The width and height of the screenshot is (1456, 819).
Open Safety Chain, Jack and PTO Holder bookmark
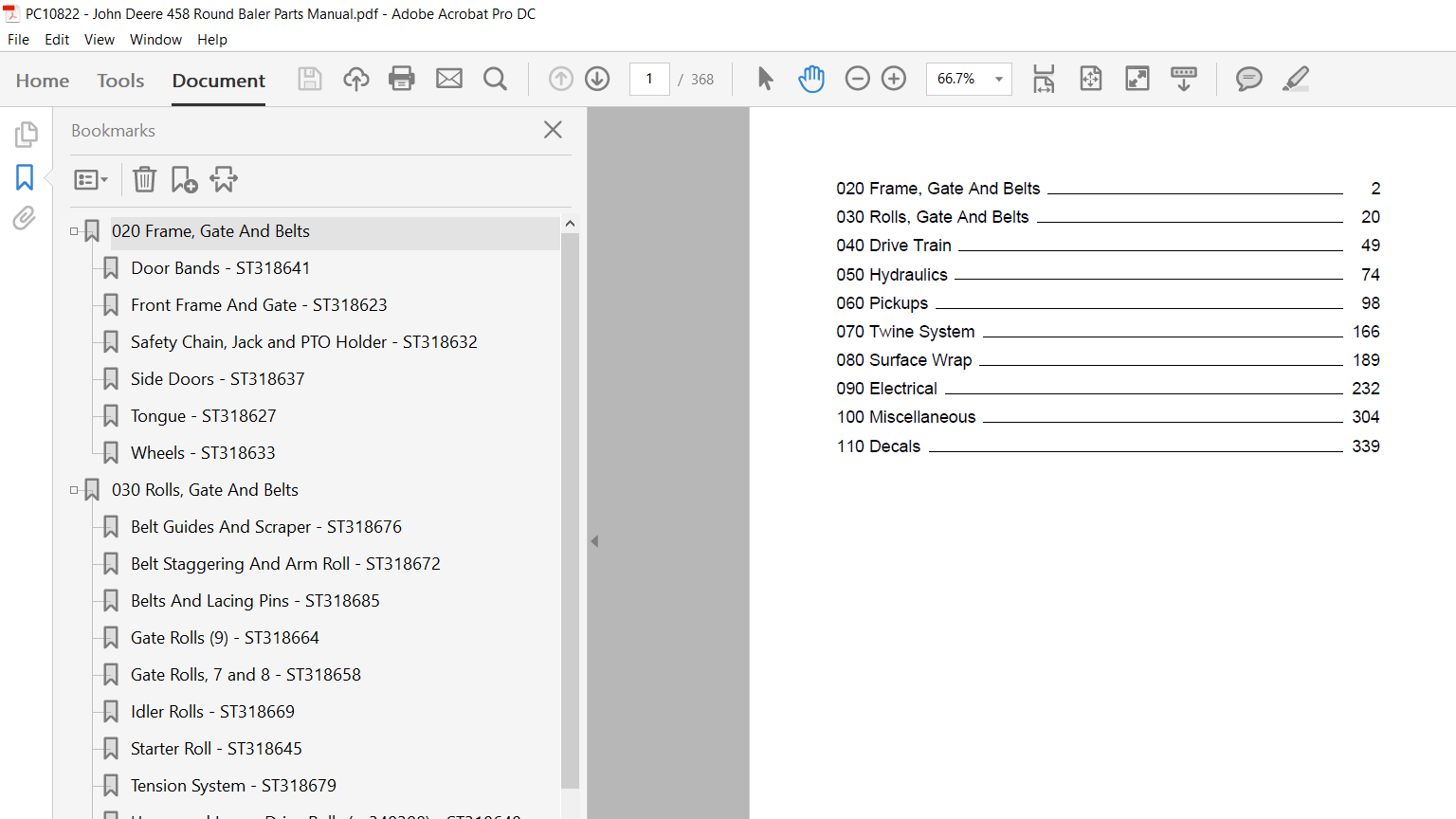tap(303, 342)
